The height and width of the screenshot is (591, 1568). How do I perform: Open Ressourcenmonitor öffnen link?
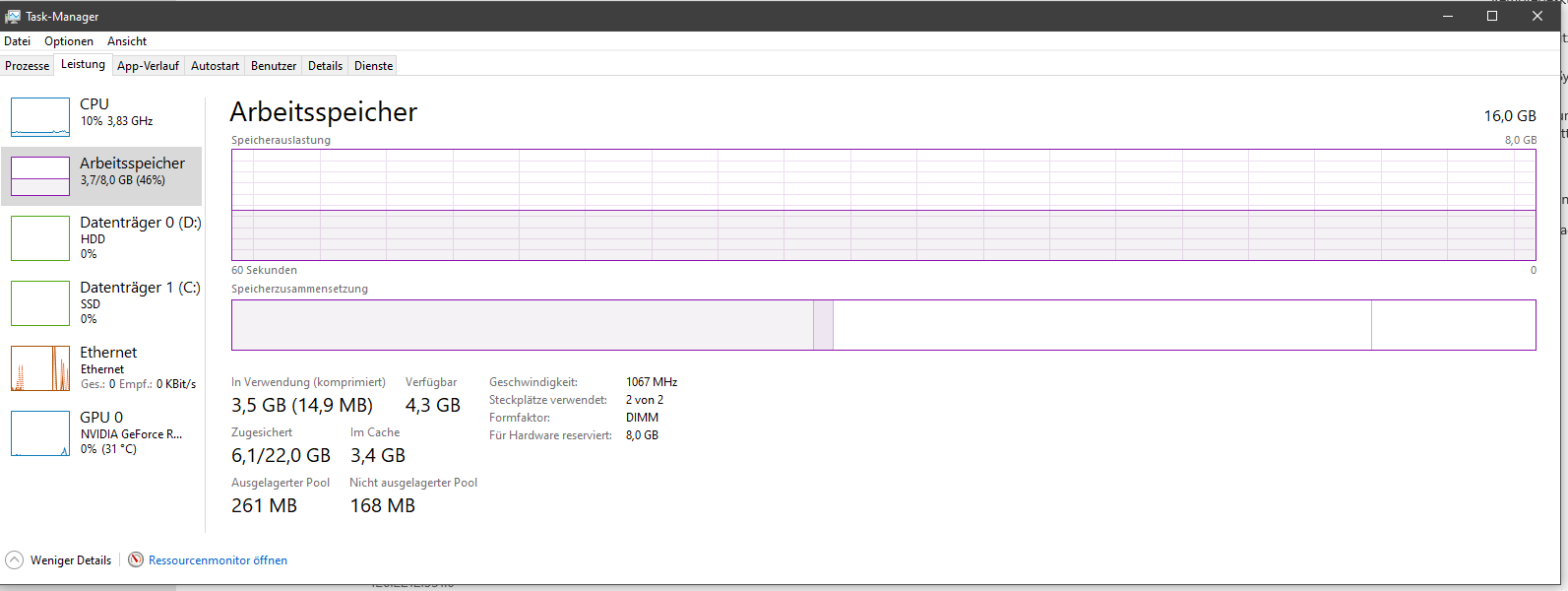[218, 560]
